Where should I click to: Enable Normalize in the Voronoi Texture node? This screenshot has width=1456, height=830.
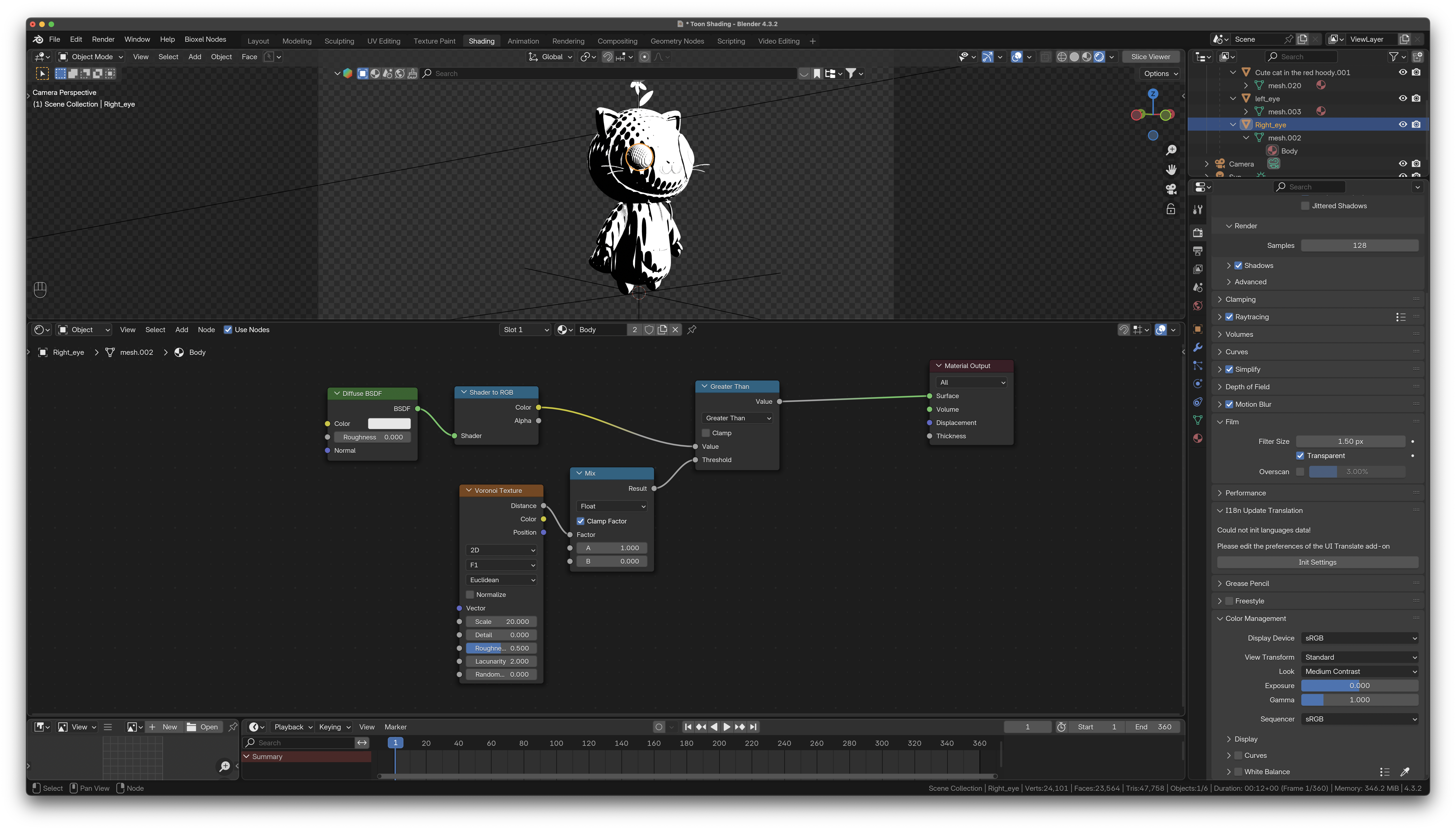pyautogui.click(x=470, y=595)
